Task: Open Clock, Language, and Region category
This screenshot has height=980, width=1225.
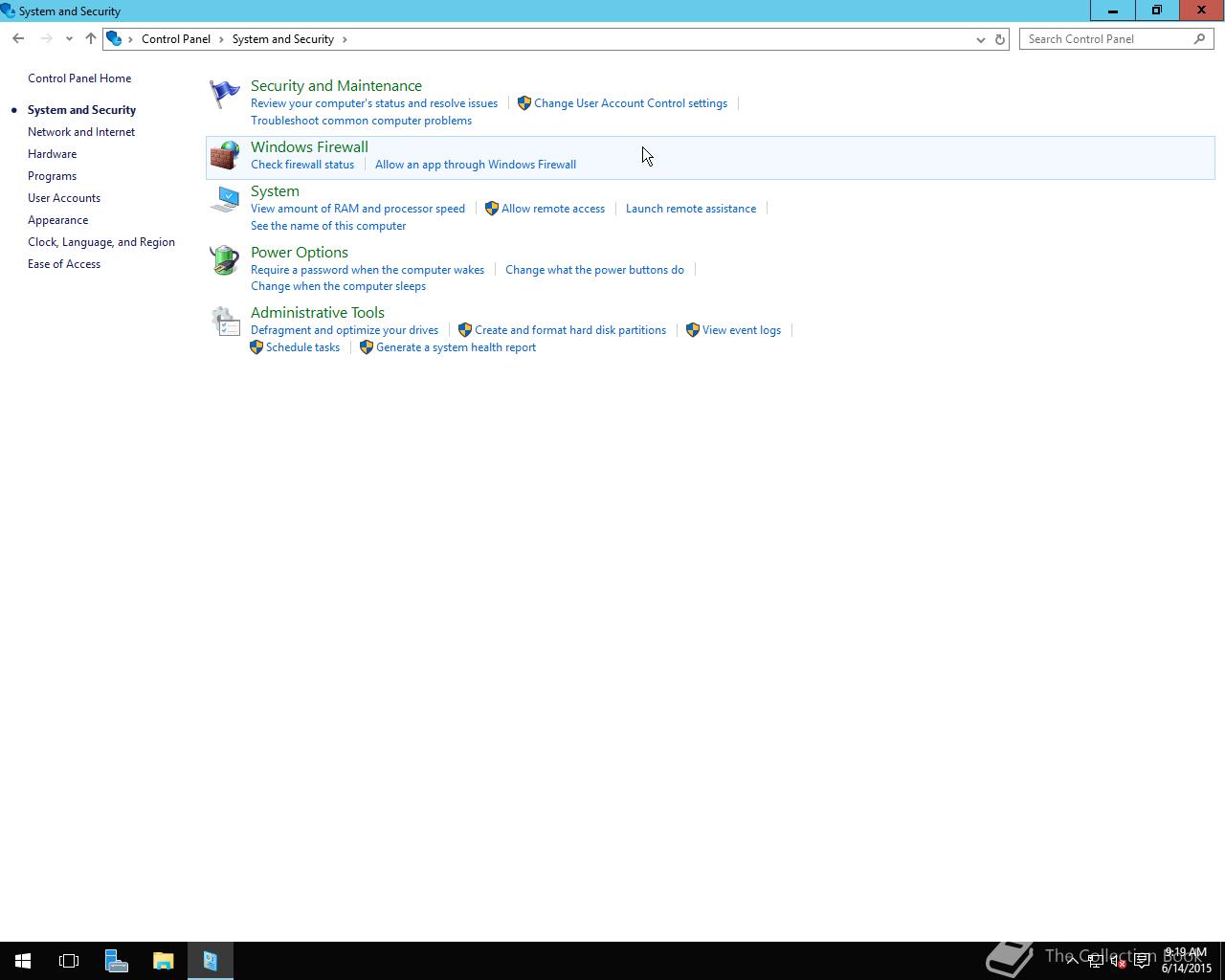Action: (101, 242)
